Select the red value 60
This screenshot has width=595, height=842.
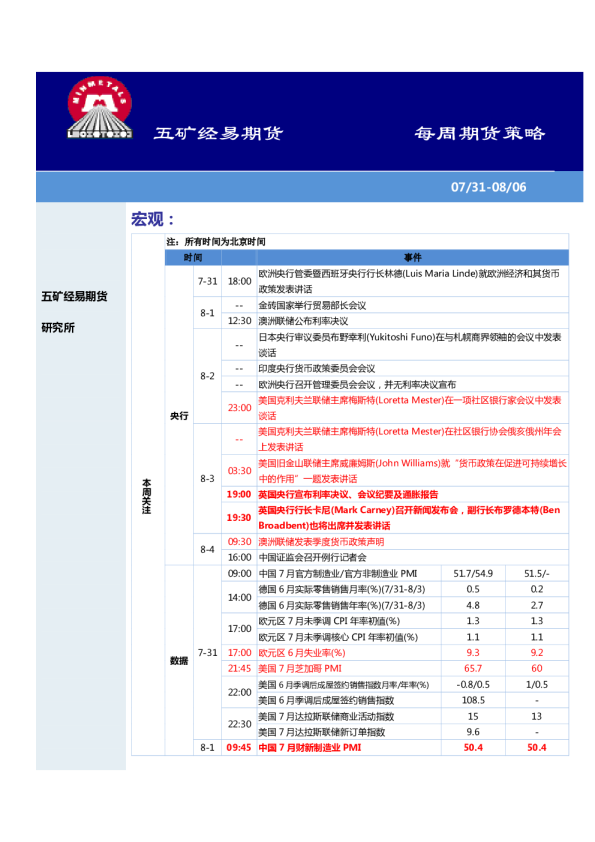pos(536,669)
